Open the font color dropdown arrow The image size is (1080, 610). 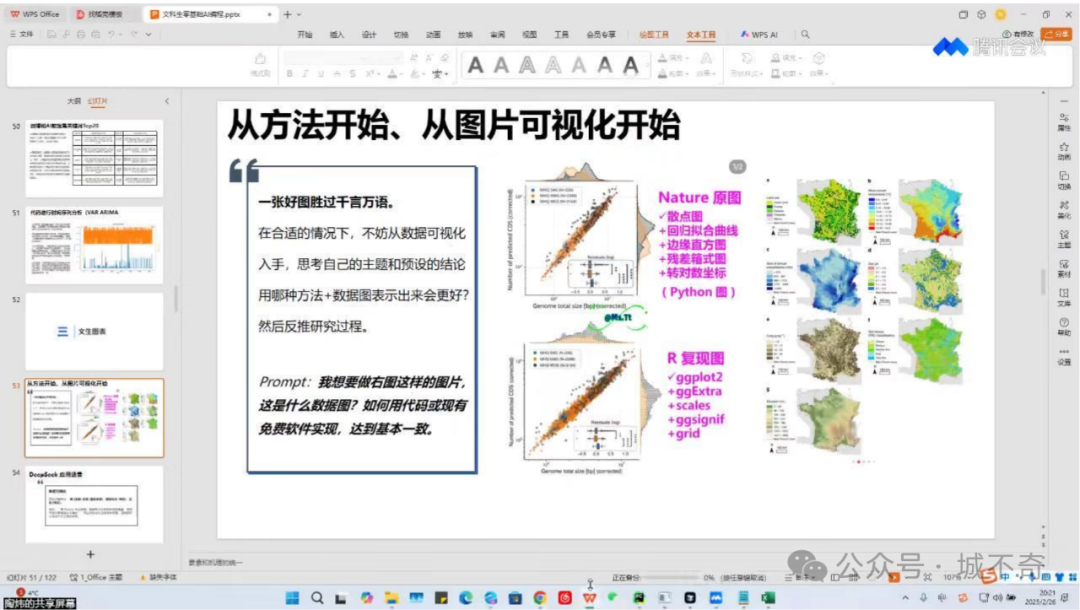[401, 74]
